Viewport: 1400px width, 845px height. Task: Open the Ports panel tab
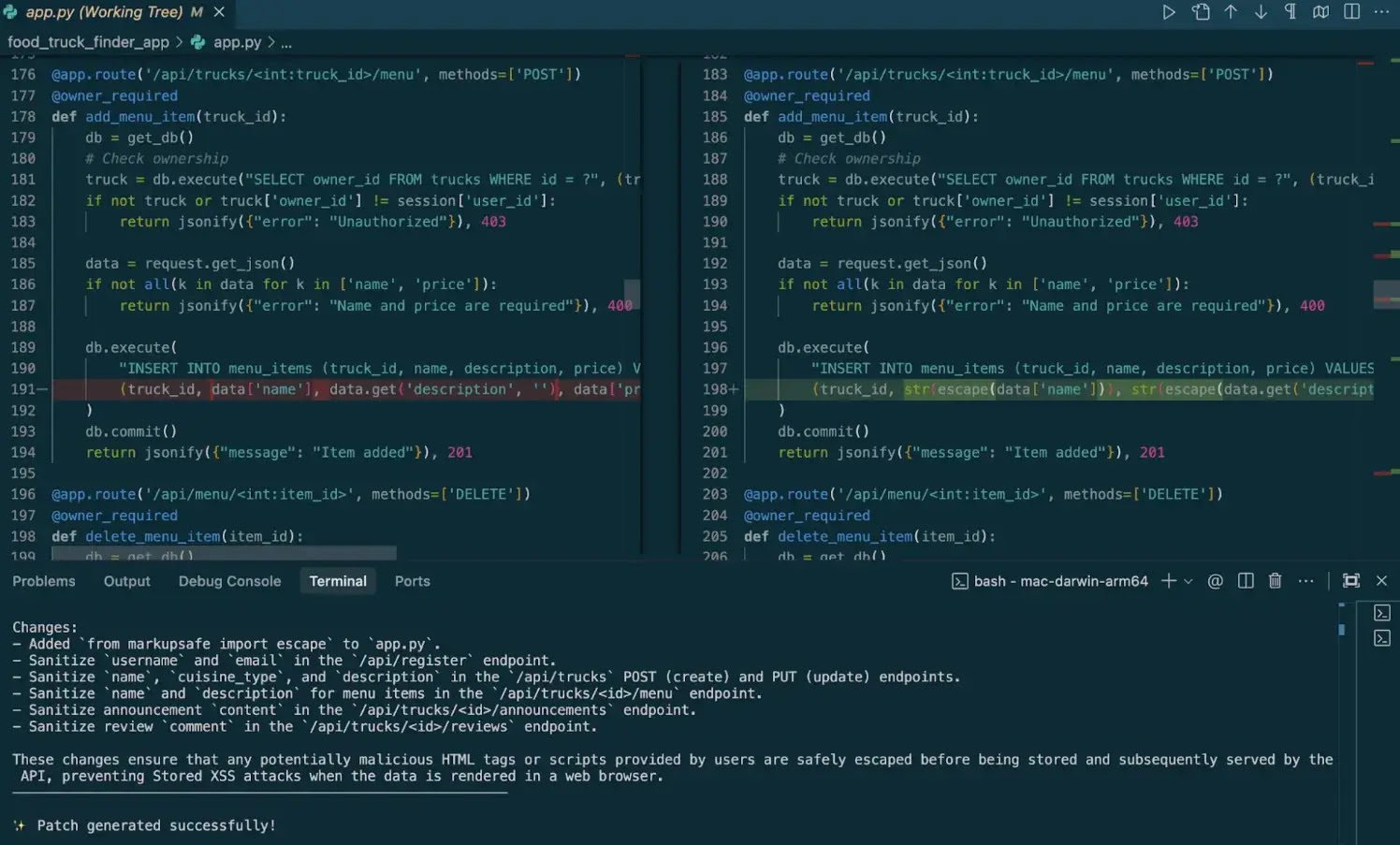click(x=413, y=581)
